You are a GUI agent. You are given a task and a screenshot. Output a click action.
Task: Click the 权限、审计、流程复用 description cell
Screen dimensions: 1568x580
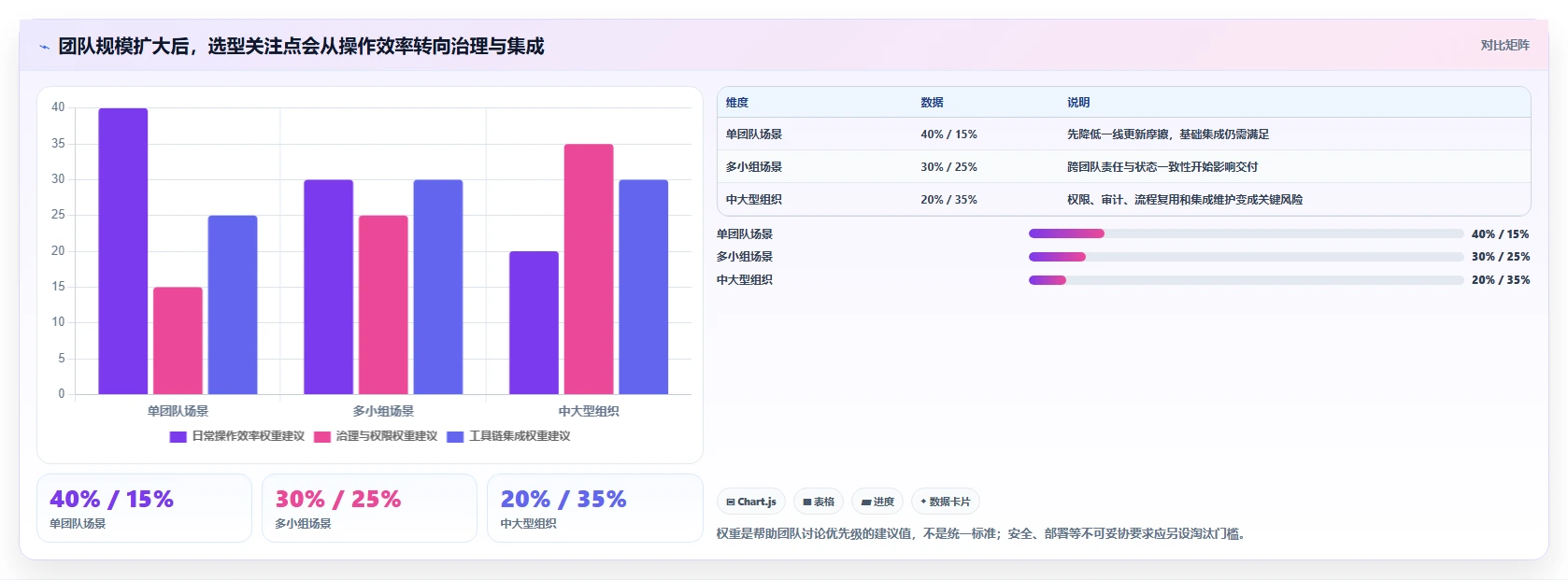[x=1185, y=200]
